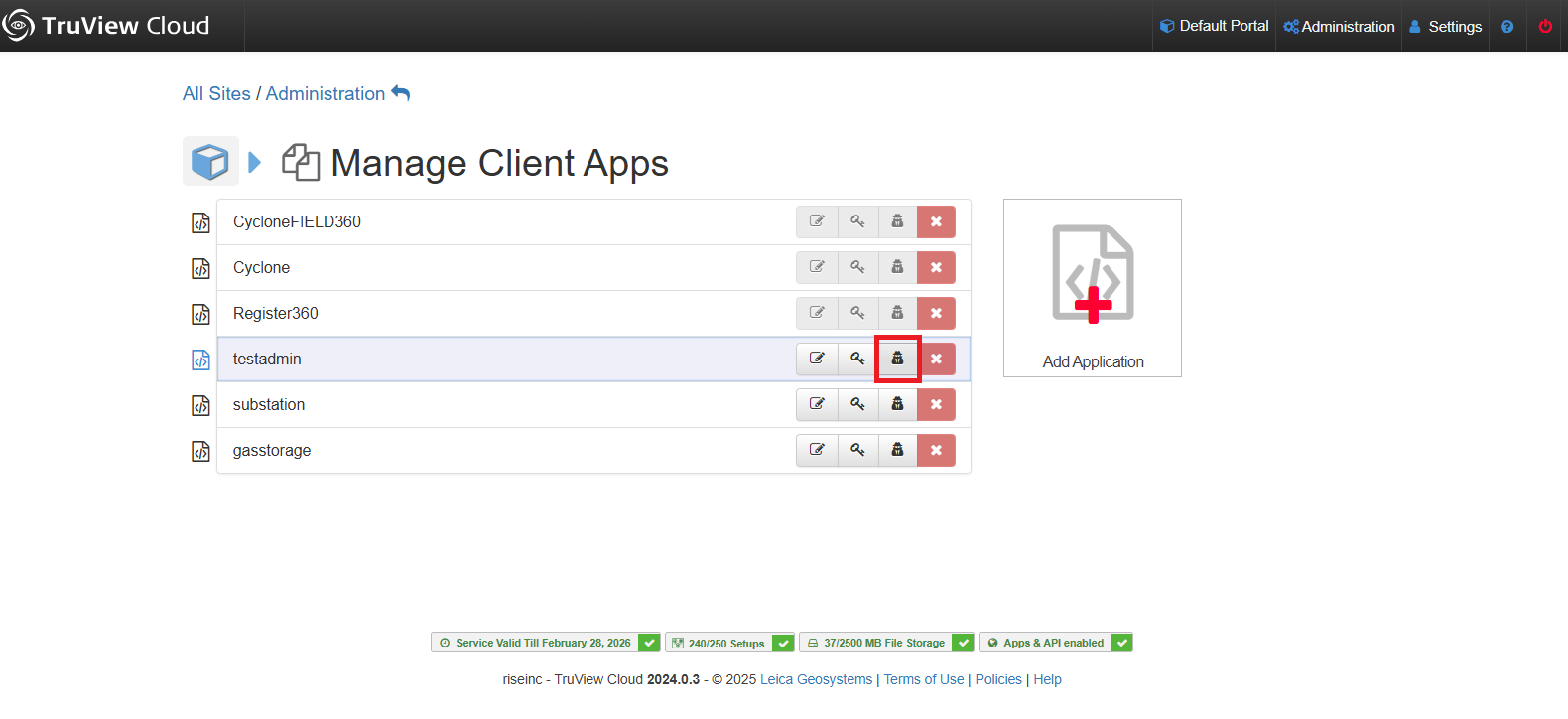Select the gasstorage row name
1568x719 pixels.
tap(272, 450)
